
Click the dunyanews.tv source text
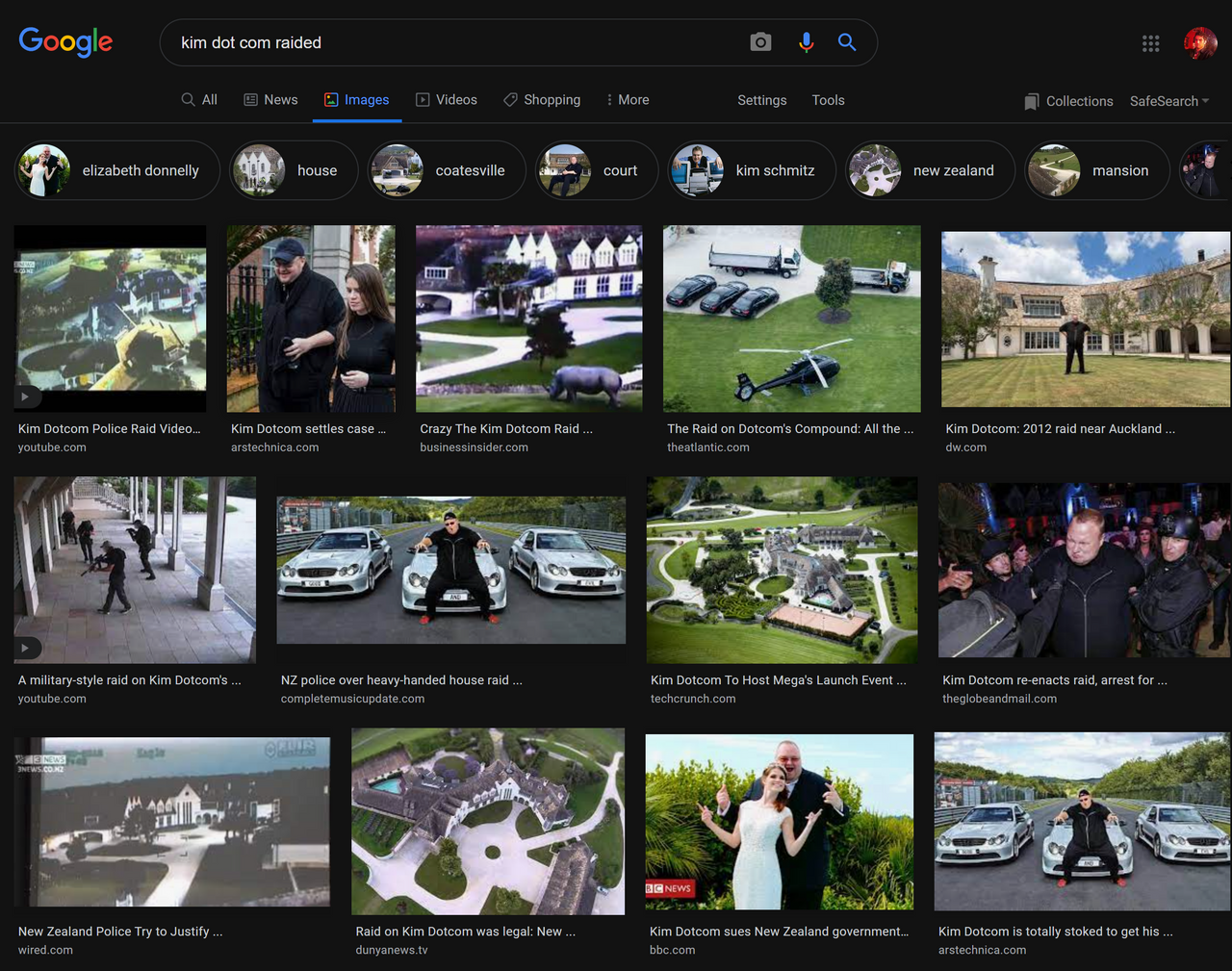pyautogui.click(x=392, y=950)
